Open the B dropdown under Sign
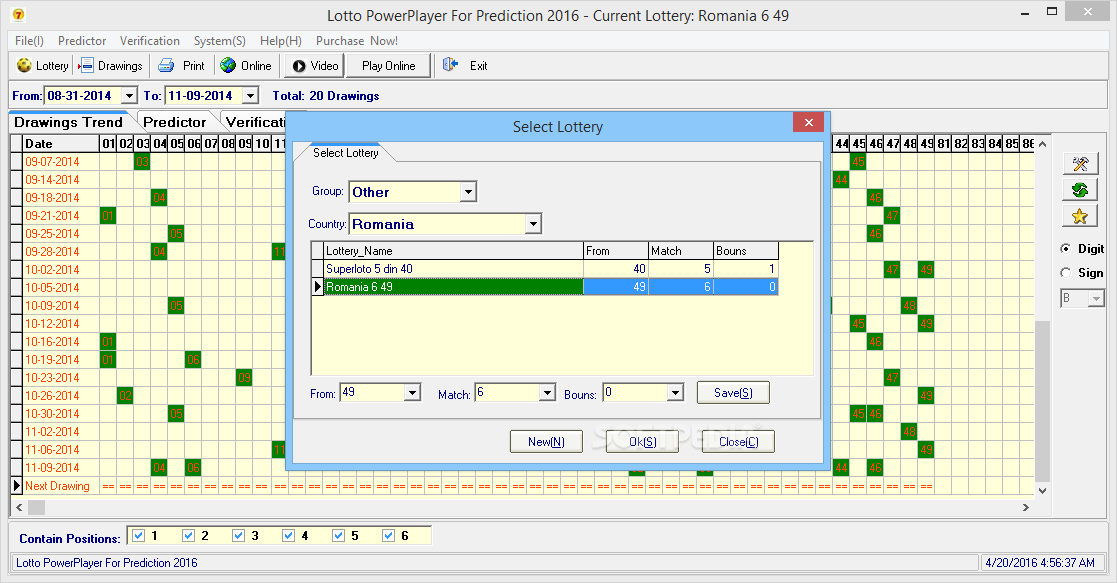This screenshot has width=1117, height=583. 1096,299
